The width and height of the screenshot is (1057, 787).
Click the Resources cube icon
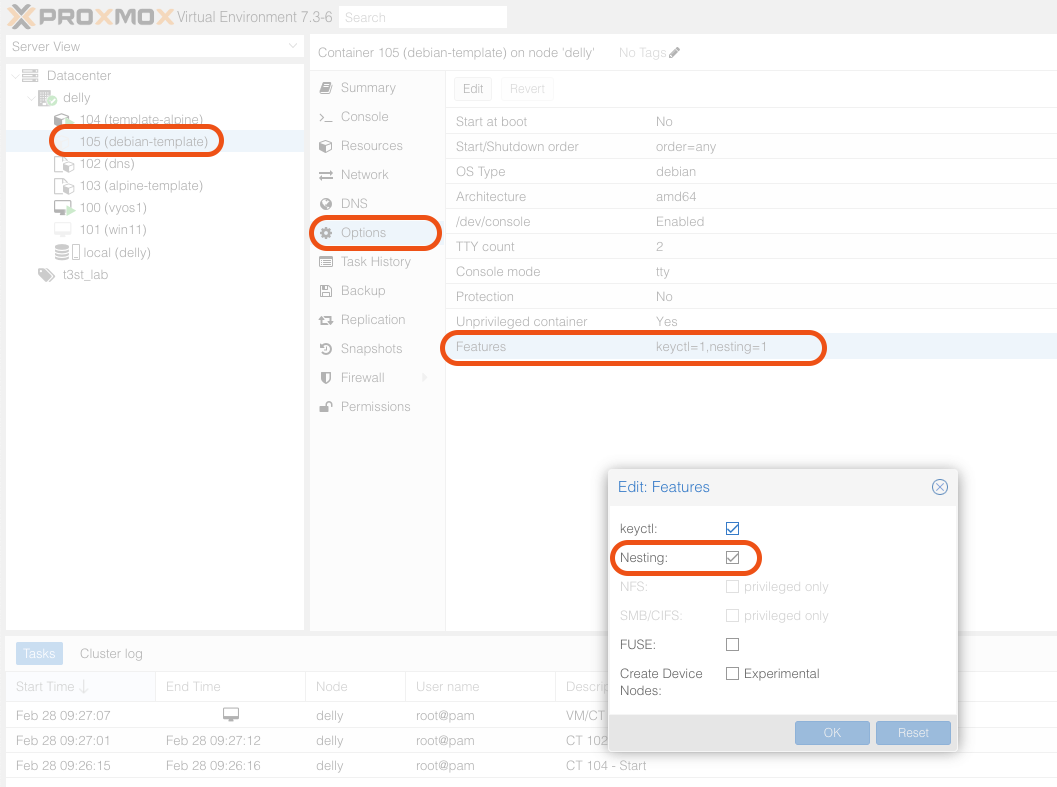pos(326,146)
